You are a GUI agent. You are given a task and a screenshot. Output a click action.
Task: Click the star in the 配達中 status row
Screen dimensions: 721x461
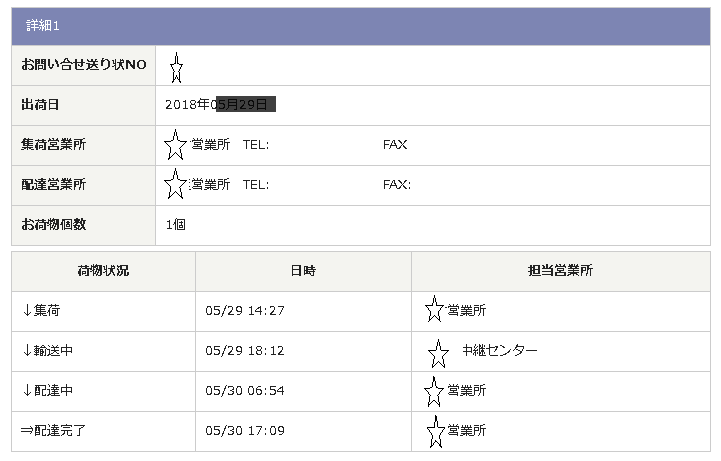(434, 390)
